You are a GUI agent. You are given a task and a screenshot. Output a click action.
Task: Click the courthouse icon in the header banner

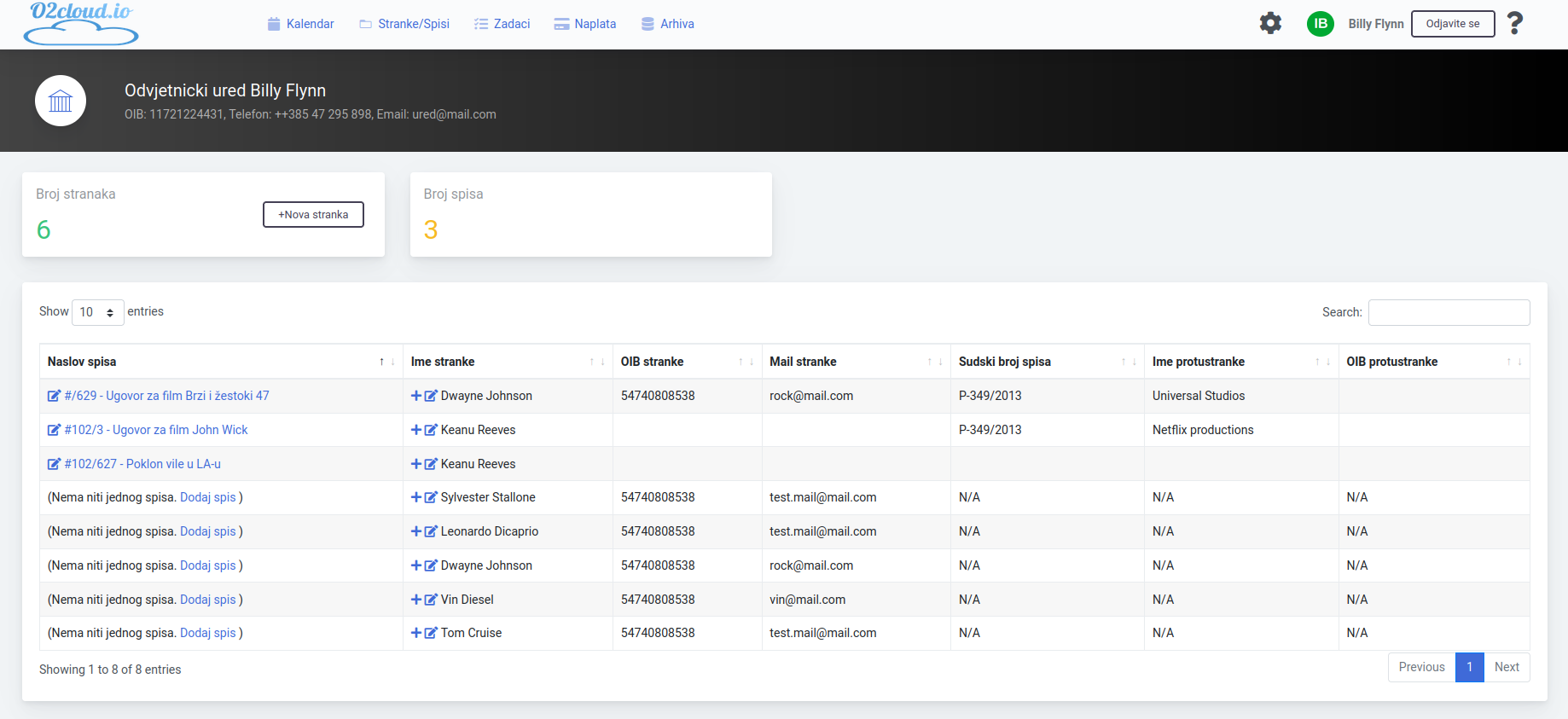click(x=61, y=101)
